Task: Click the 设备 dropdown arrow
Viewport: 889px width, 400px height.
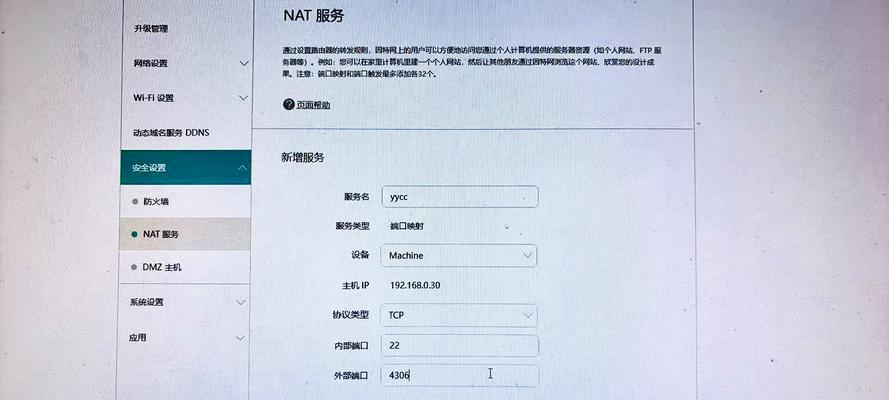Action: (527, 256)
